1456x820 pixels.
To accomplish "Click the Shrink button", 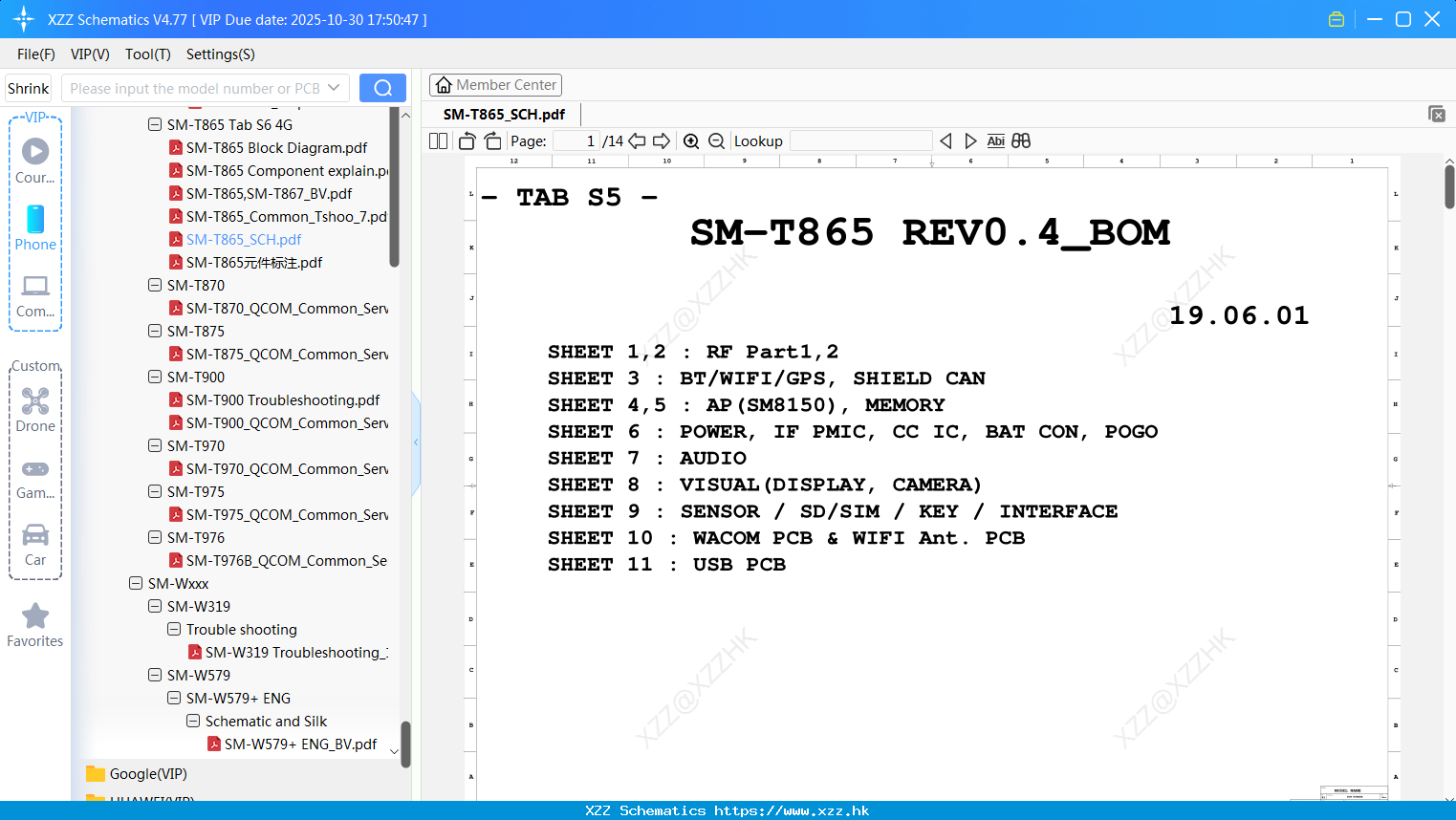I will [28, 88].
